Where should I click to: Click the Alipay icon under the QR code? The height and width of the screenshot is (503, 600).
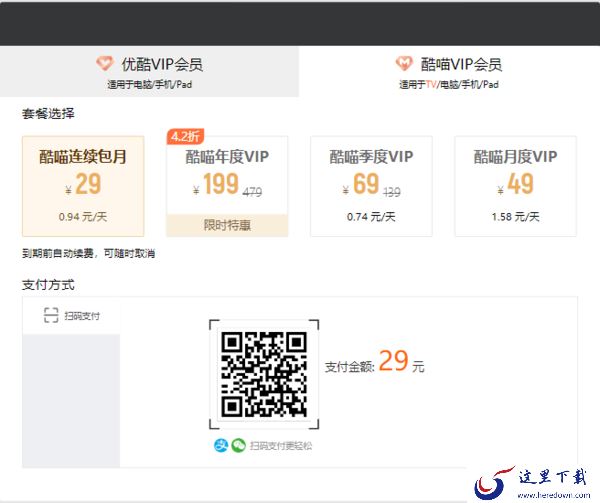(221, 445)
